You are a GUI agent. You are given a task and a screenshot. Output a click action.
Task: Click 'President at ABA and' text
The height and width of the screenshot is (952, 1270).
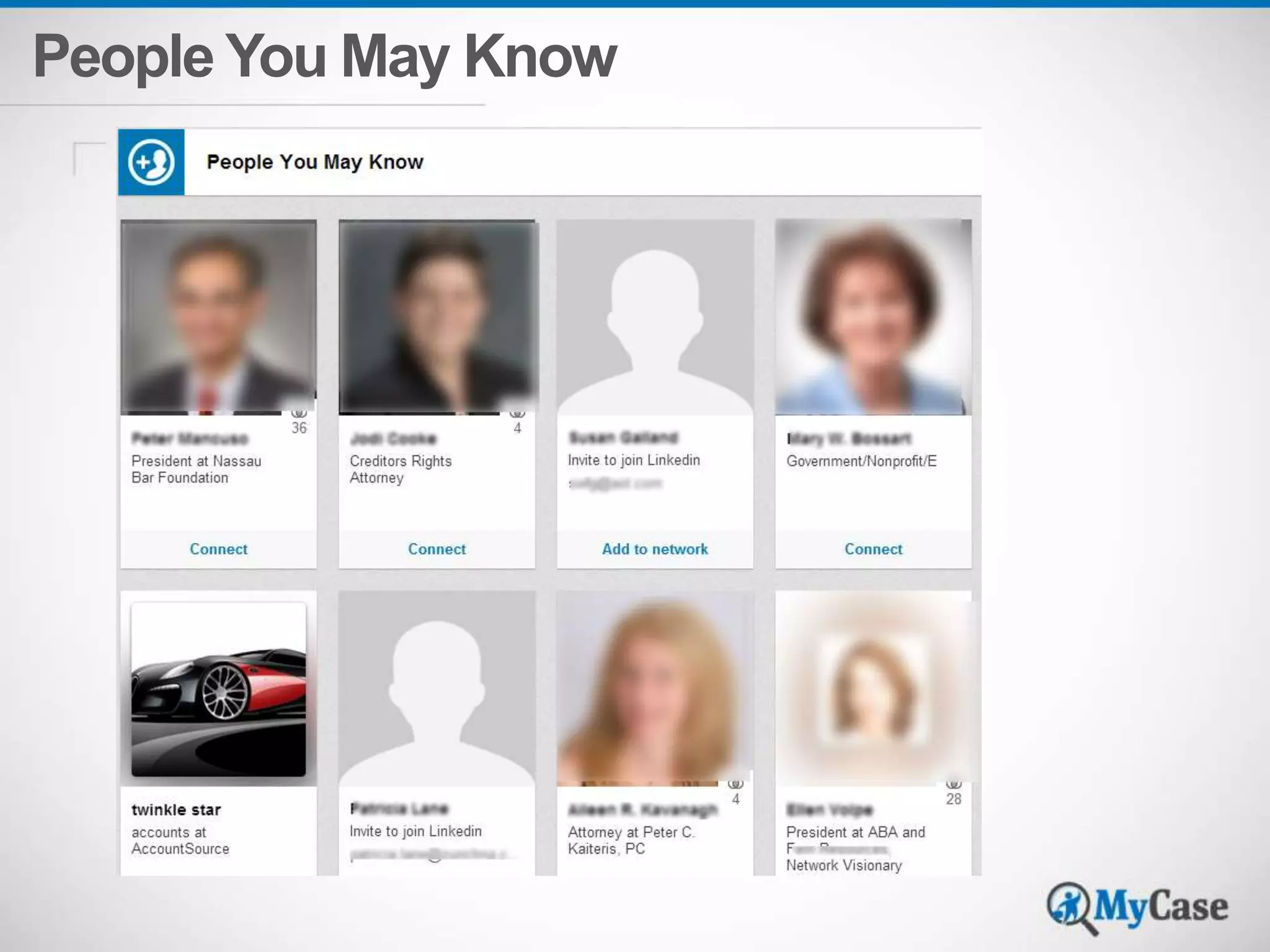856,832
